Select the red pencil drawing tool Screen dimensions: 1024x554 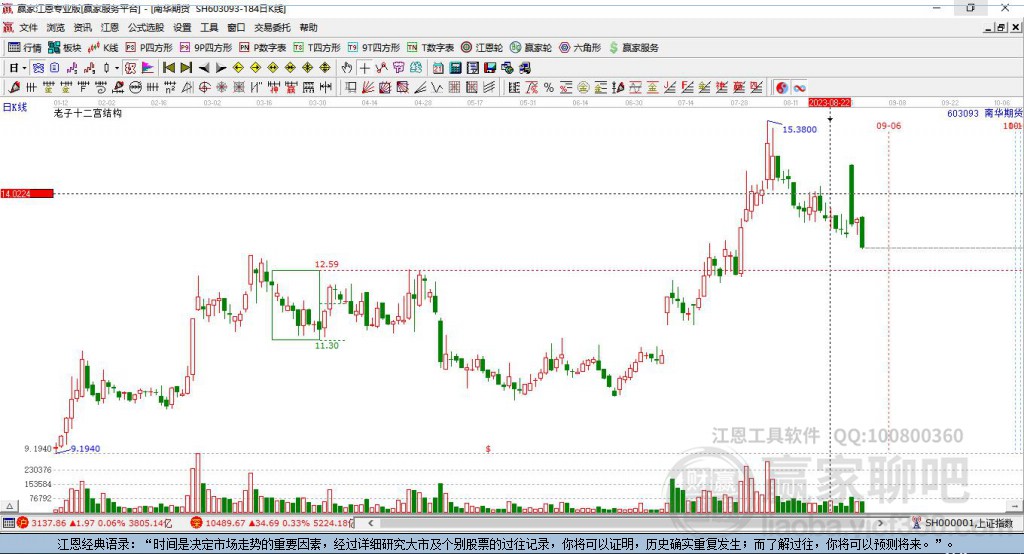pyautogui.click(x=14, y=87)
